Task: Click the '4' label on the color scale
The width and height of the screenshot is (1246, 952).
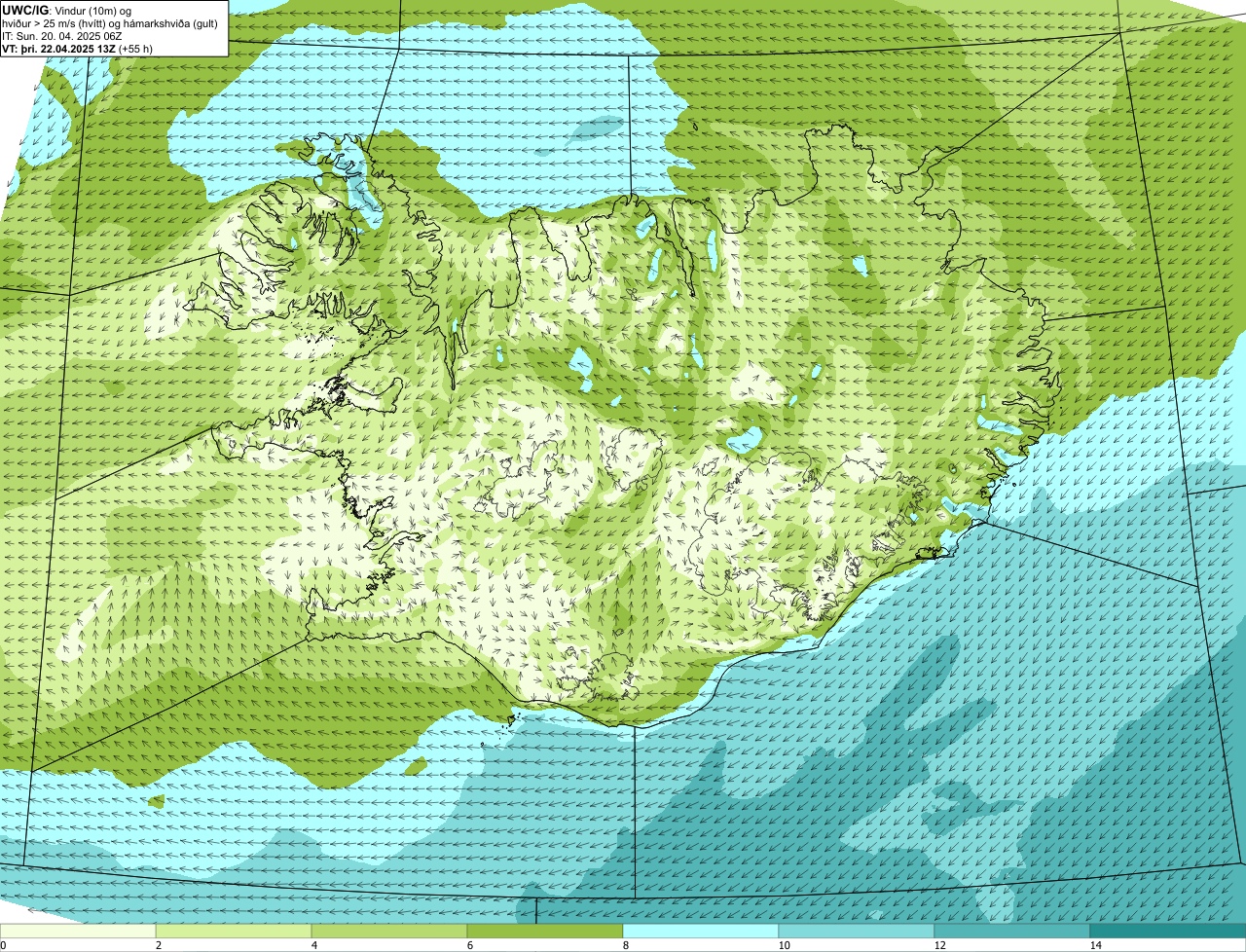Action: pyautogui.click(x=313, y=945)
